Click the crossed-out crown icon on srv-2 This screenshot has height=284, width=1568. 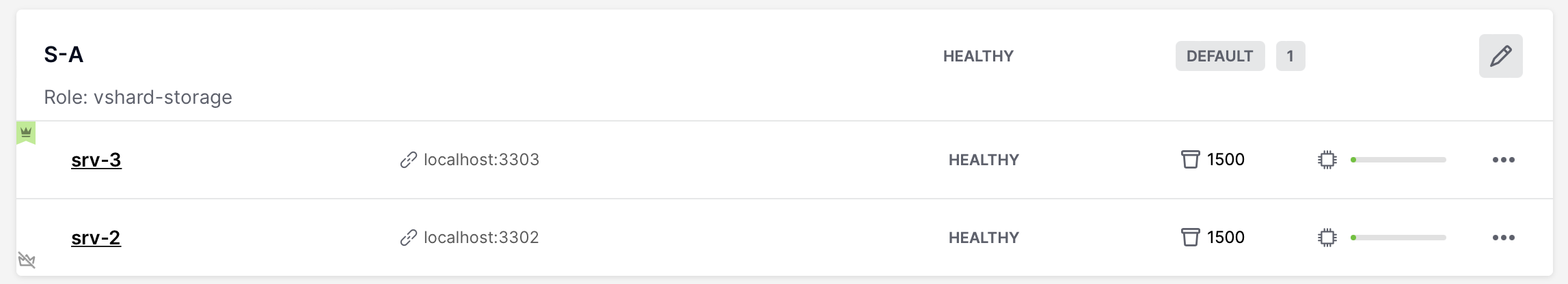27,260
